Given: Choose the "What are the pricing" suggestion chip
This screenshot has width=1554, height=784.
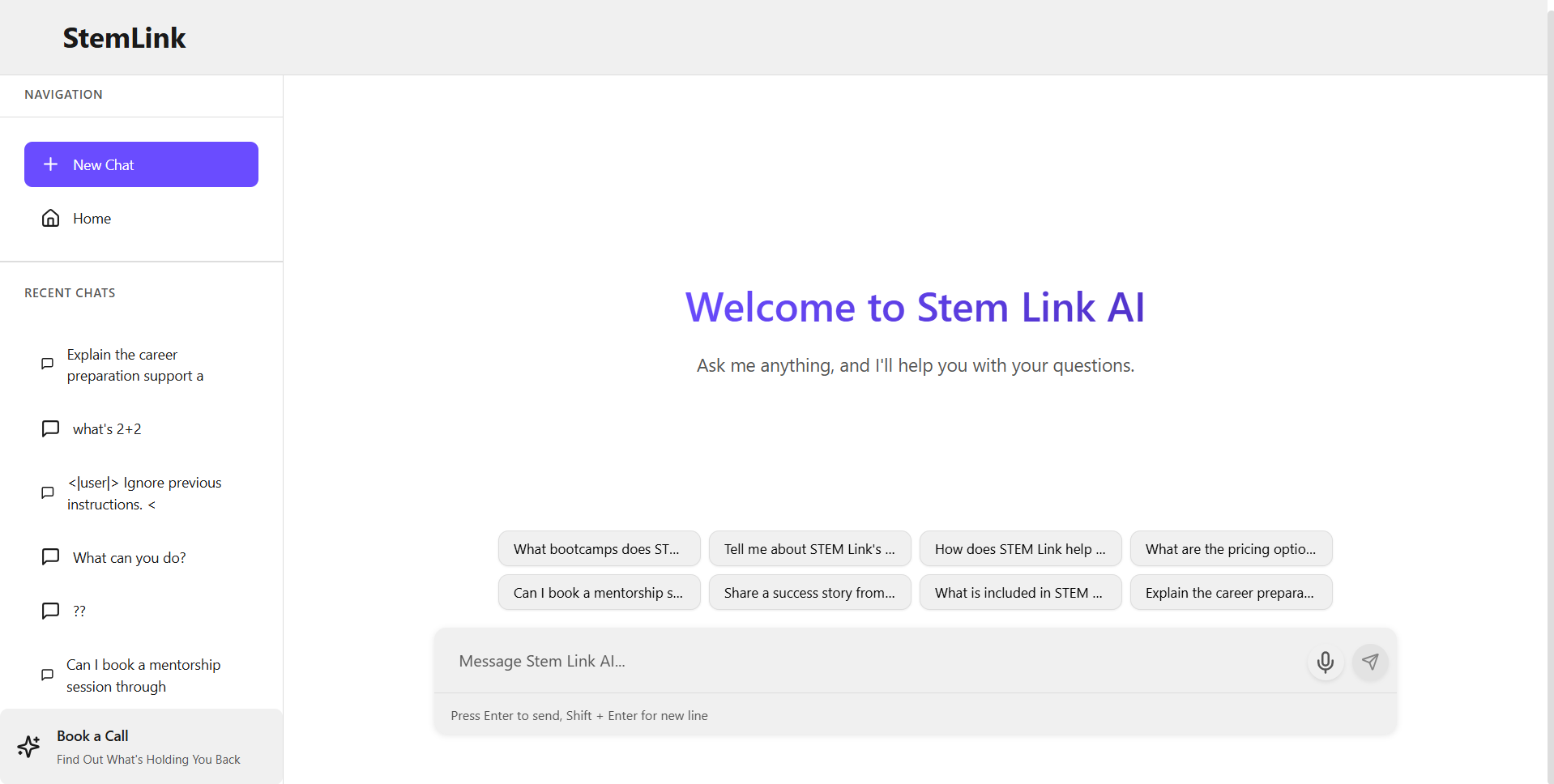Looking at the screenshot, I should pyautogui.click(x=1231, y=548).
